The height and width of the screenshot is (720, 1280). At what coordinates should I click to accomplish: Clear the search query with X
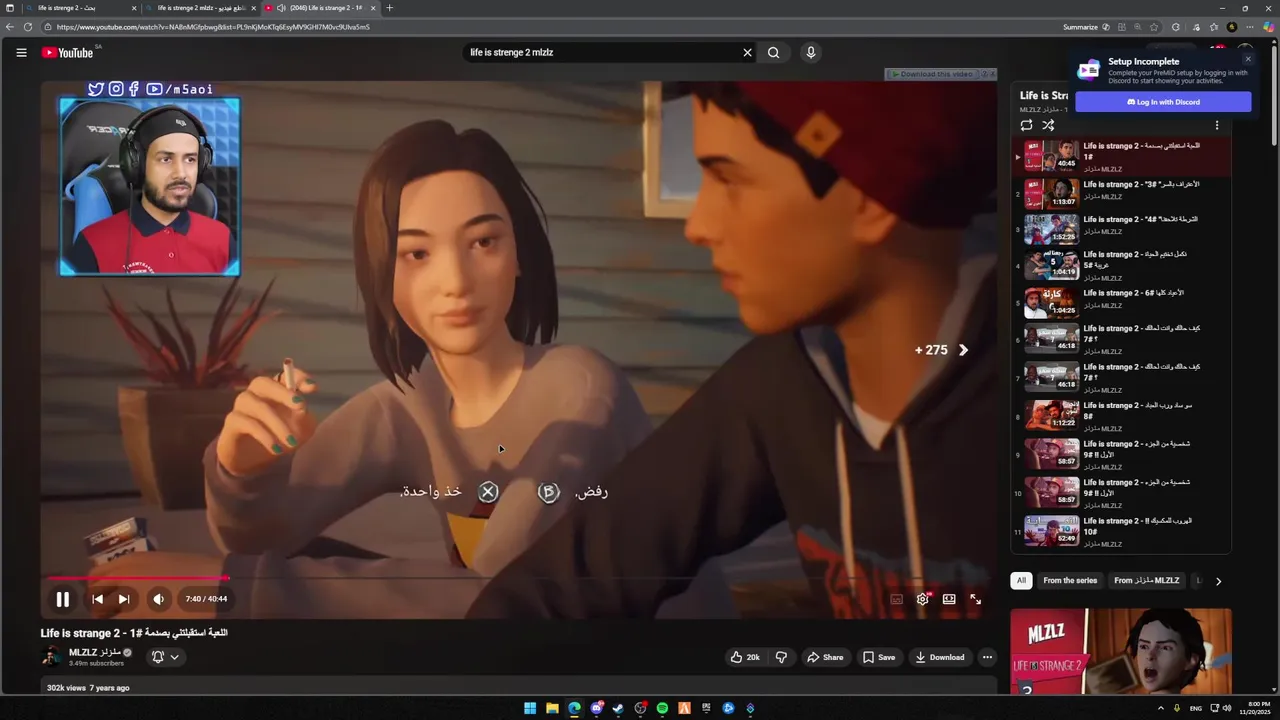[747, 53]
